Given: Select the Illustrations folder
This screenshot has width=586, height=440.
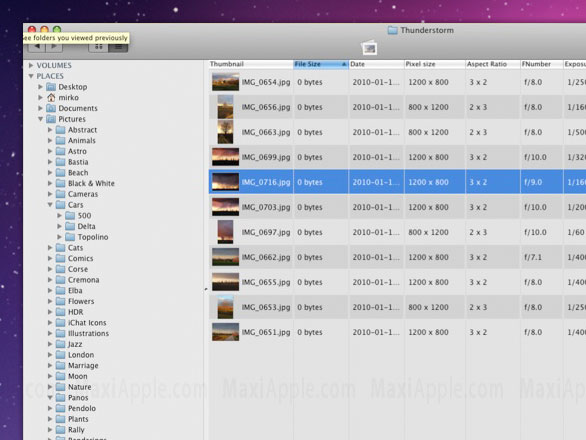Looking at the screenshot, I should click(88, 333).
